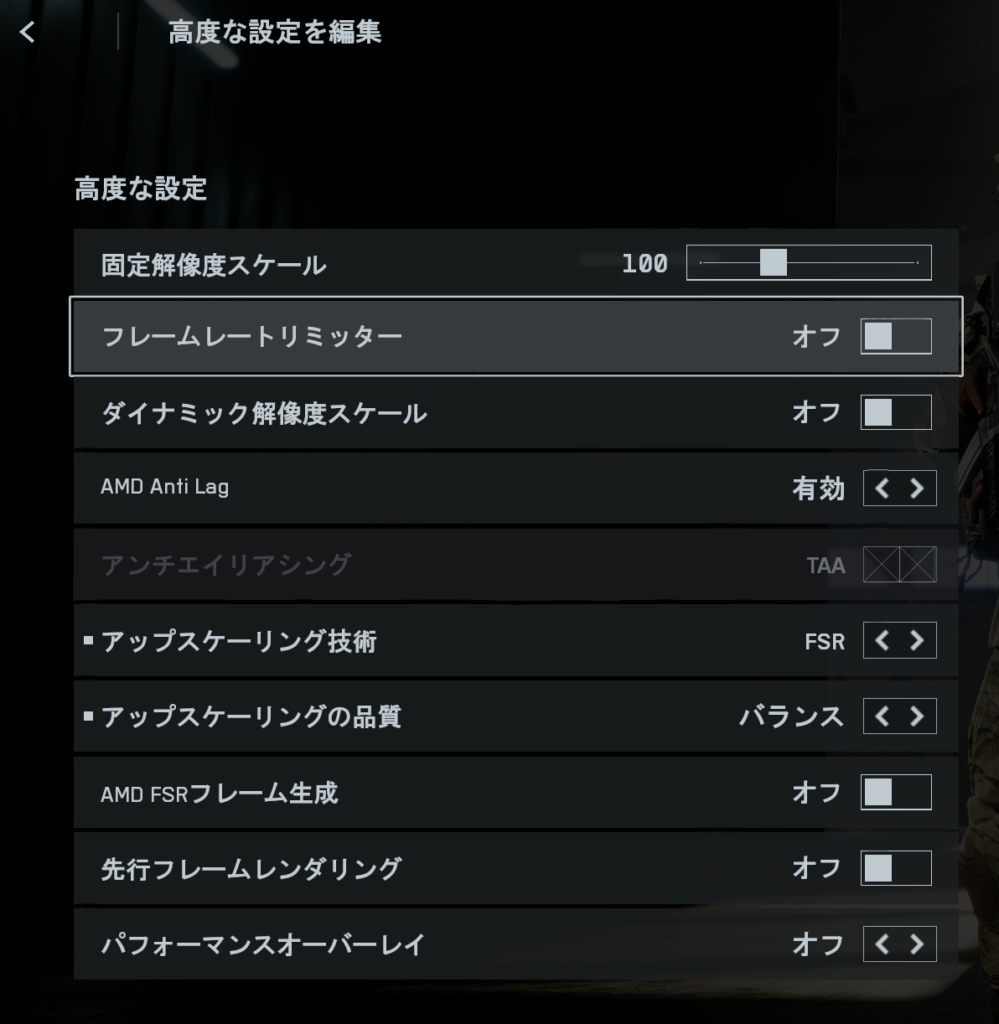Click right arrow for パフォーマンスオーバーレイ
Image resolution: width=999 pixels, height=1024 pixels.
[x=917, y=944]
